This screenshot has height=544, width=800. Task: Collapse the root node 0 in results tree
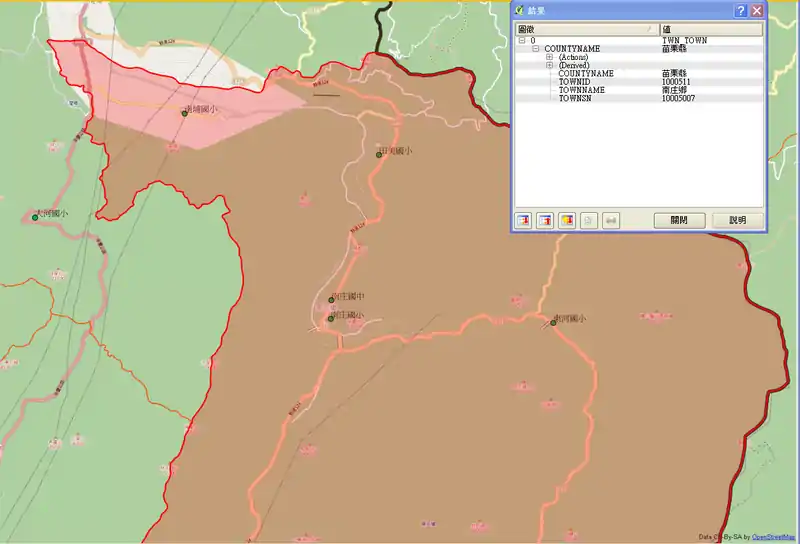coord(522,41)
